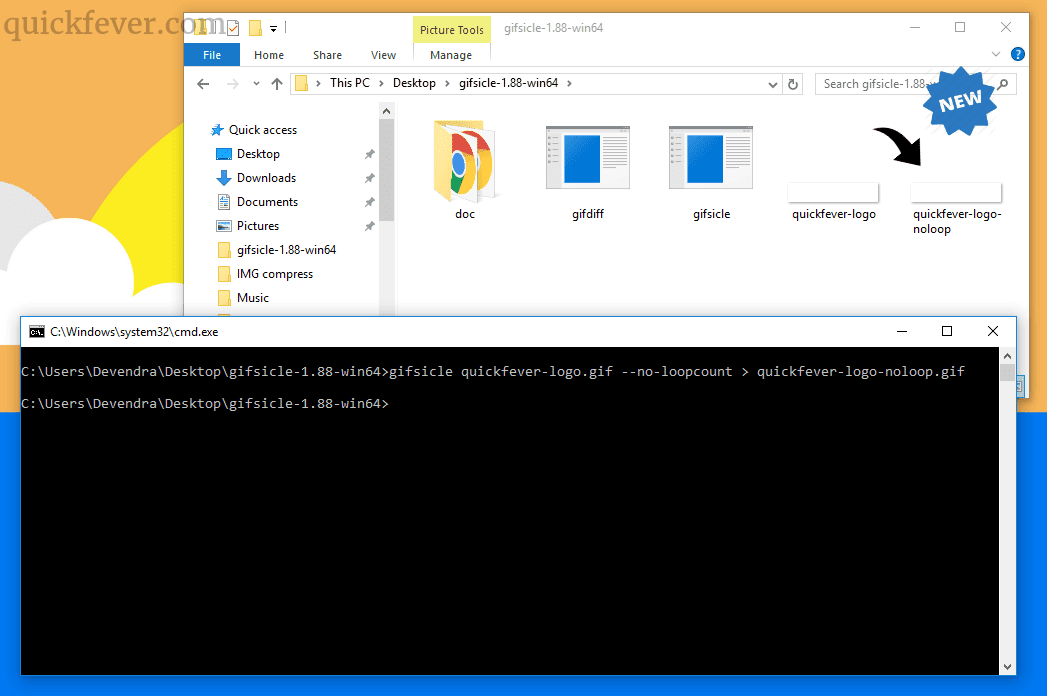Expand the chevron after Desktop breadcrumb
The height and width of the screenshot is (696, 1047).
pyautogui.click(x=447, y=83)
